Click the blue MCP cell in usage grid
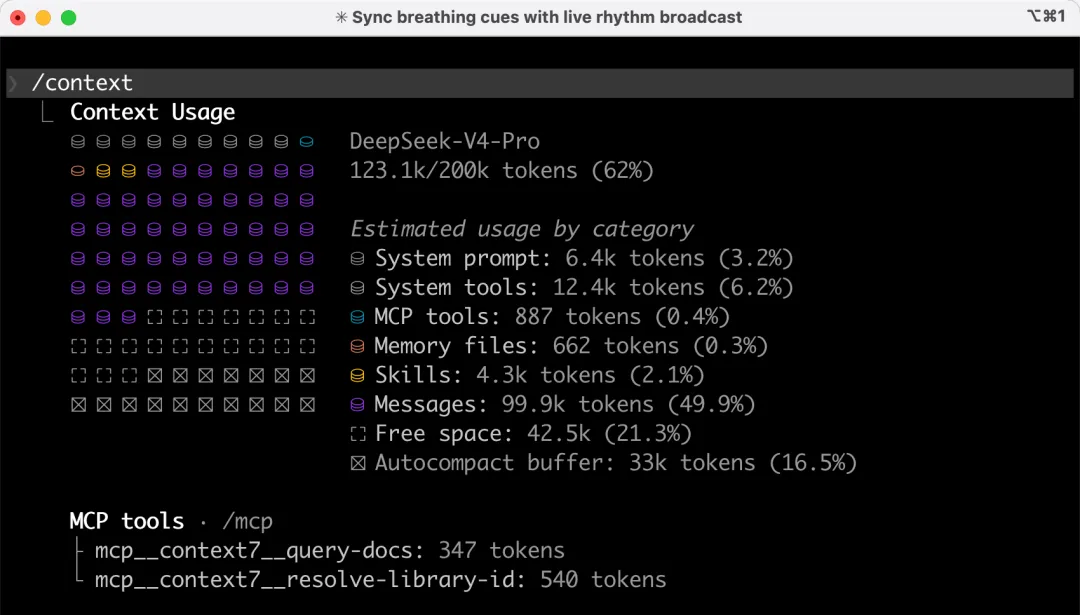The height and width of the screenshot is (615, 1080). (307, 142)
